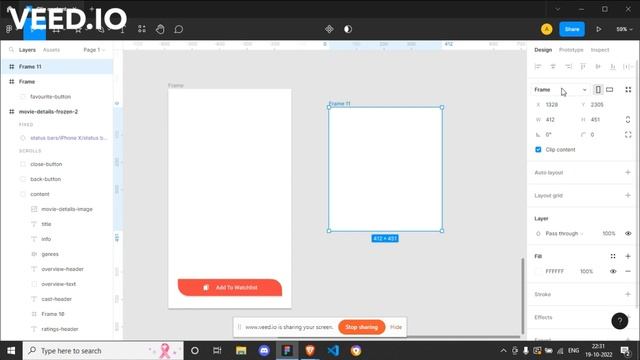This screenshot has width=640, height=360.
Task: Set frame to portrait orientation
Action: pyautogui.click(x=598, y=90)
